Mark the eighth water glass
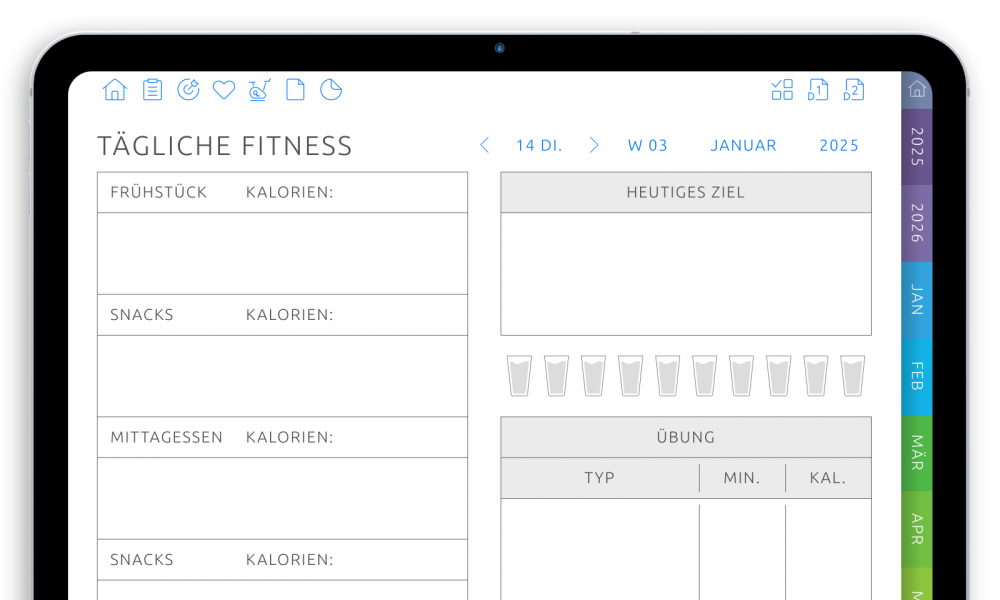This screenshot has width=1000, height=600. click(x=779, y=376)
